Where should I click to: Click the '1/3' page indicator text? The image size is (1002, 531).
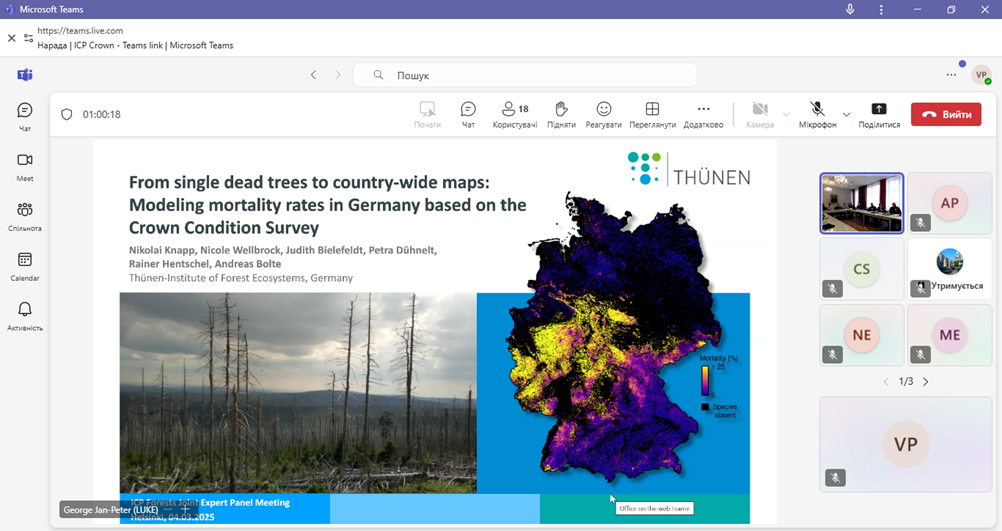coord(906,381)
